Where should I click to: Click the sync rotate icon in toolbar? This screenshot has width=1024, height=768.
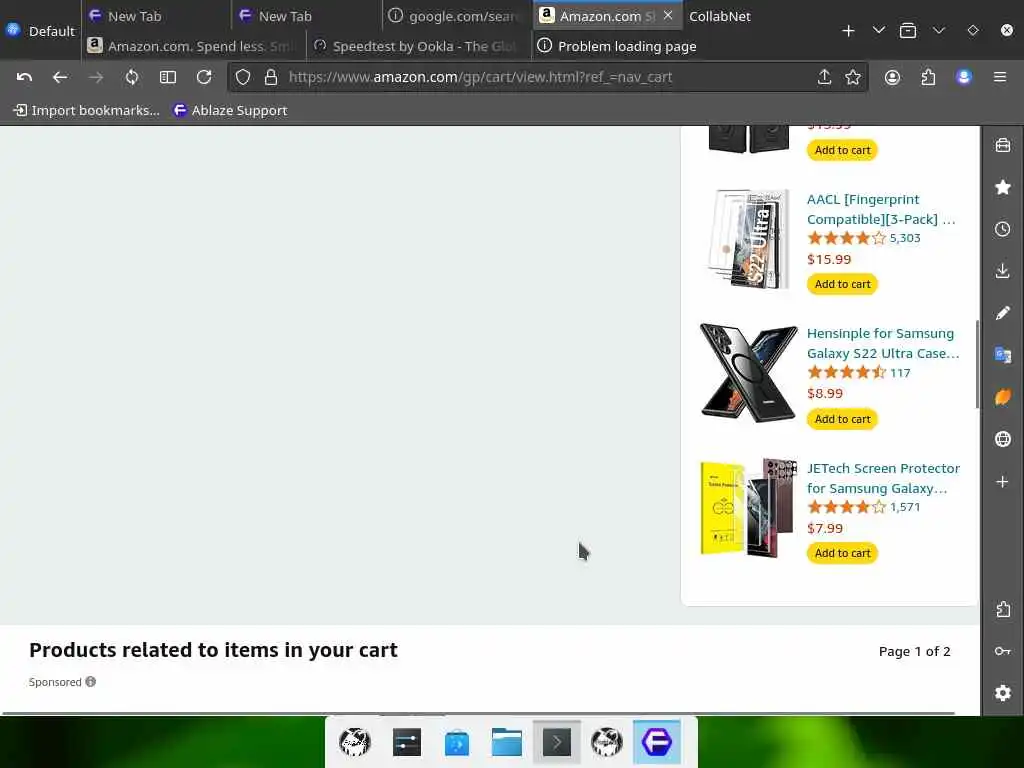click(132, 77)
